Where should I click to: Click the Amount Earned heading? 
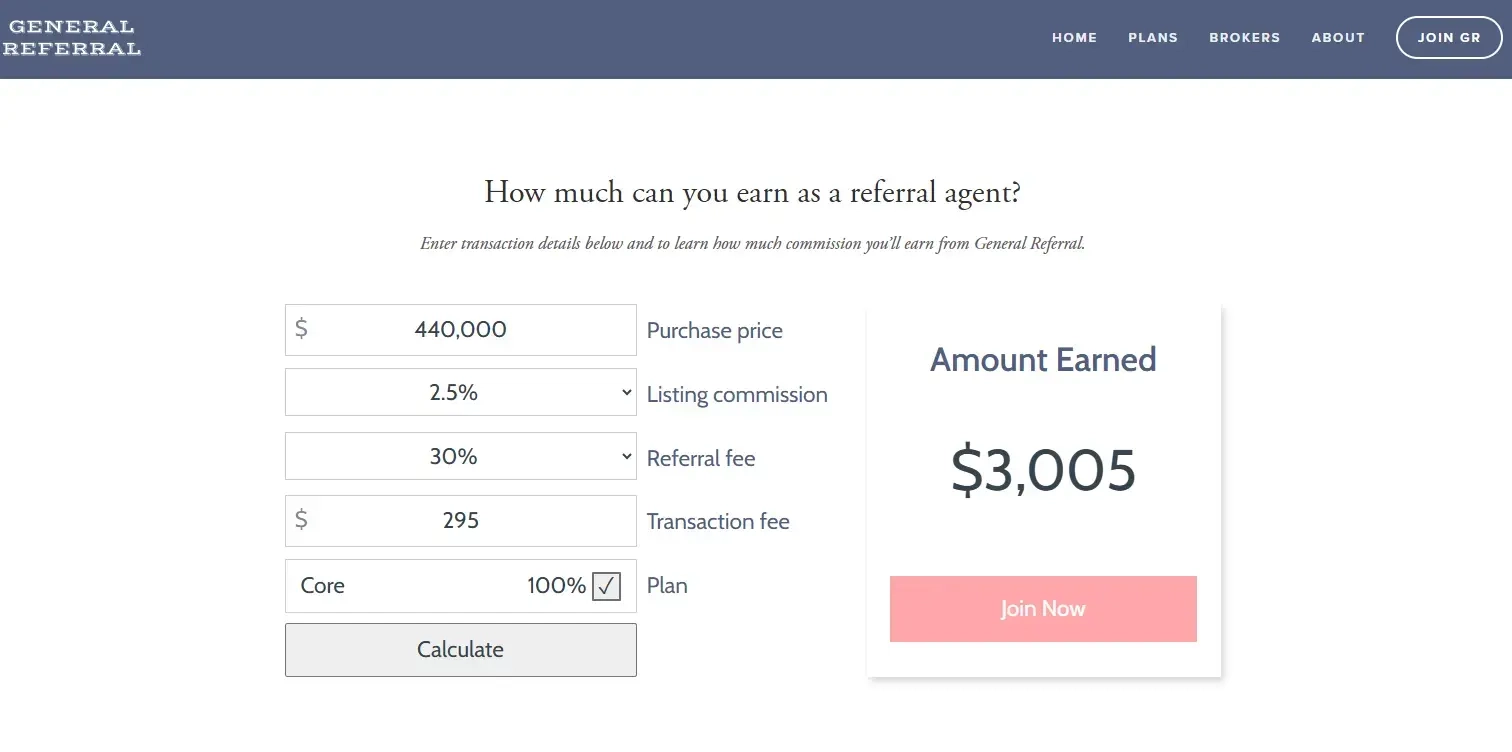[1043, 360]
